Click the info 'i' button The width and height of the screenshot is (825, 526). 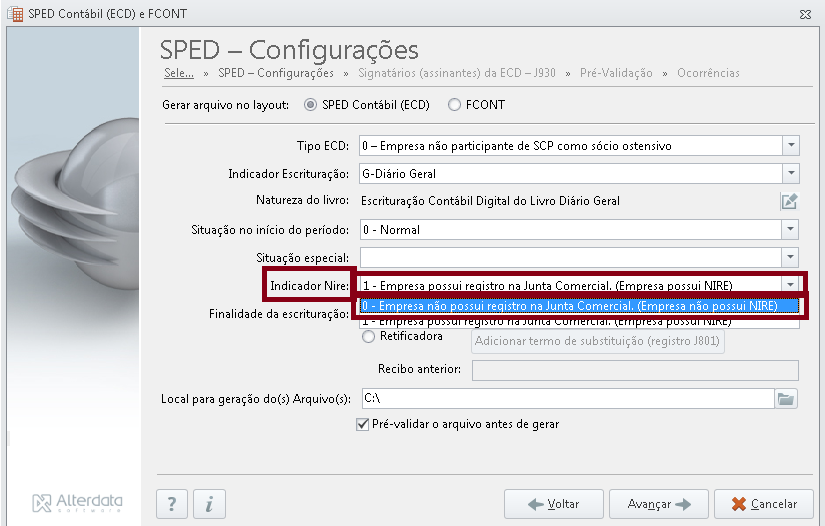pyautogui.click(x=209, y=504)
